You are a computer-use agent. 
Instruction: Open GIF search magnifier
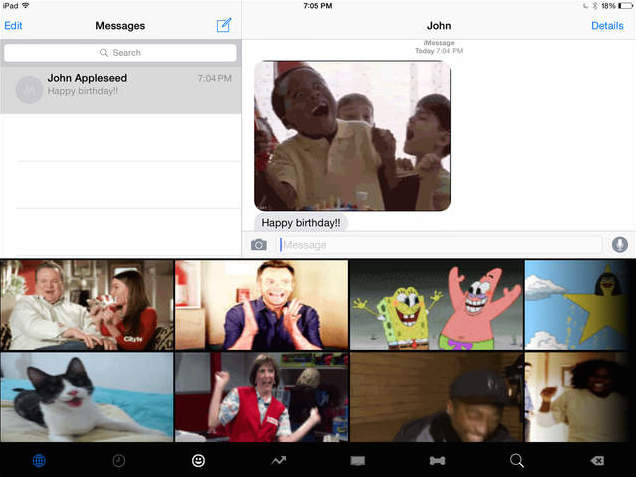pyautogui.click(x=516, y=460)
